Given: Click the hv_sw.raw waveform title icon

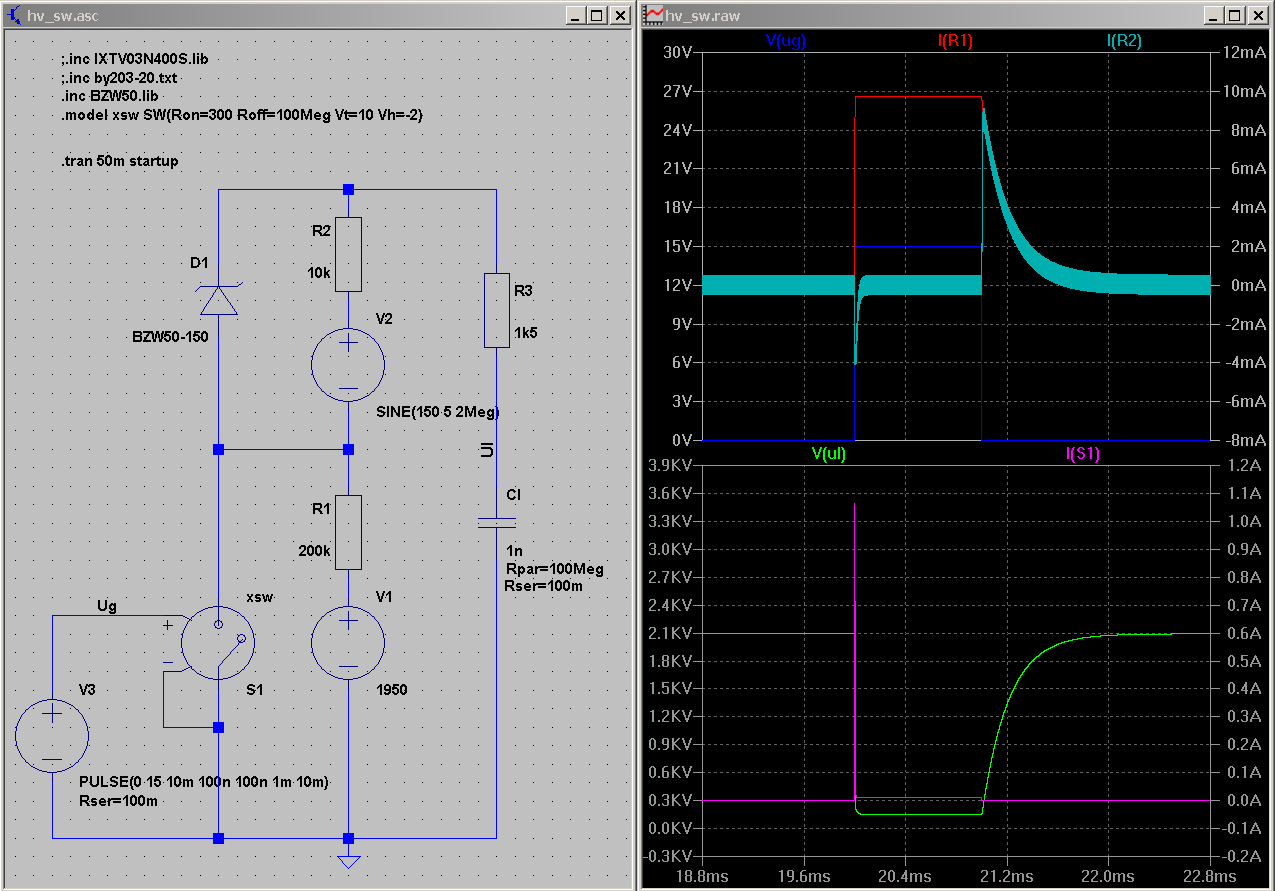Looking at the screenshot, I should pyautogui.click(x=654, y=15).
